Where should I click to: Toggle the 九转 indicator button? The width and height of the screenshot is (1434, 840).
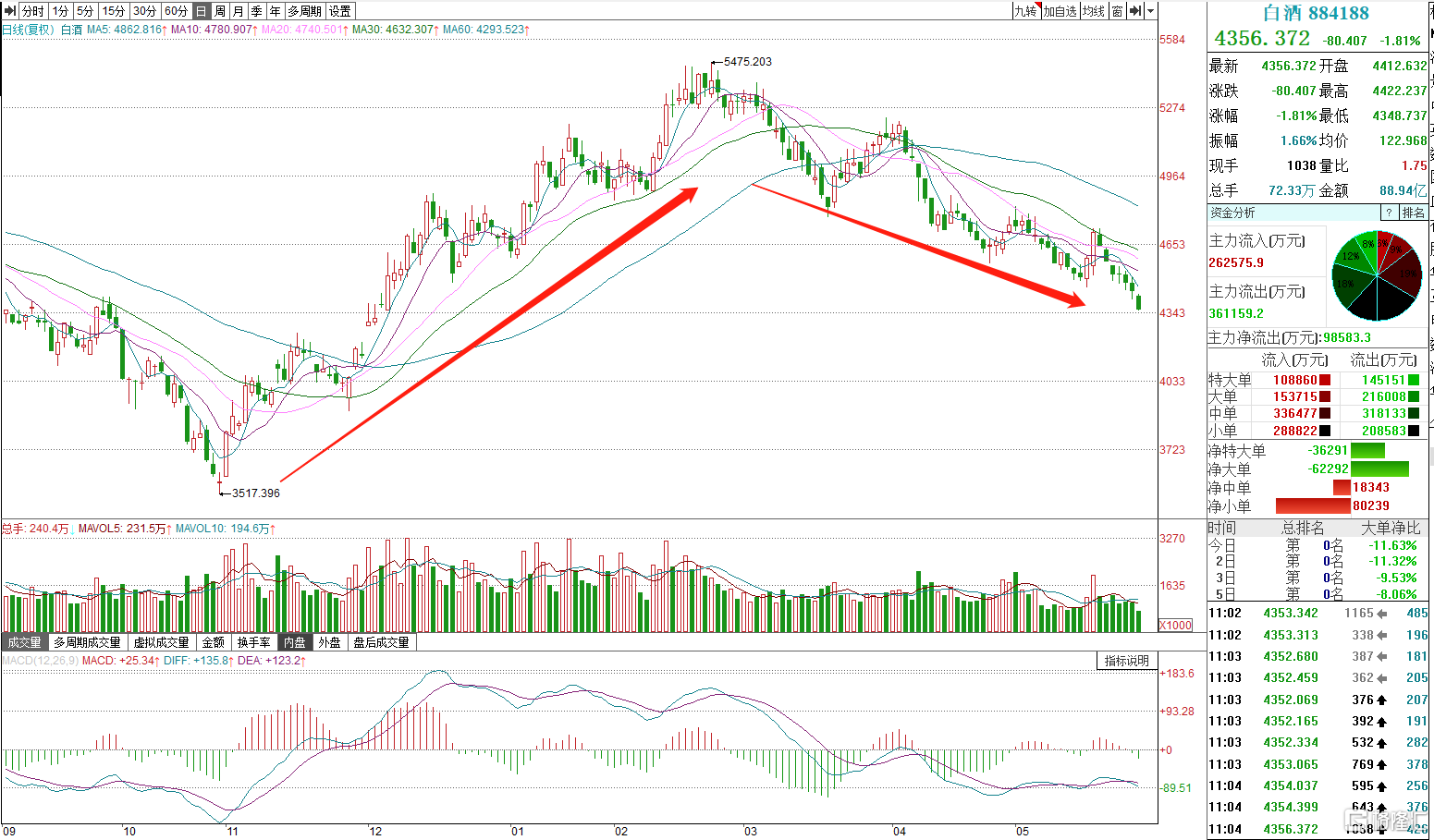coord(1026,11)
